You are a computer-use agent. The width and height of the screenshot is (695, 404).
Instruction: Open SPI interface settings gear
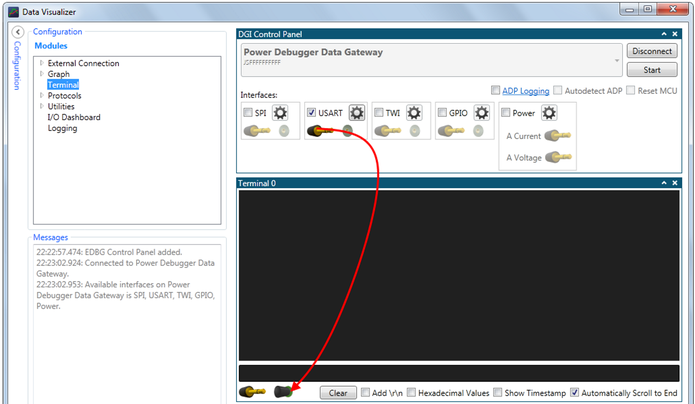click(x=280, y=113)
